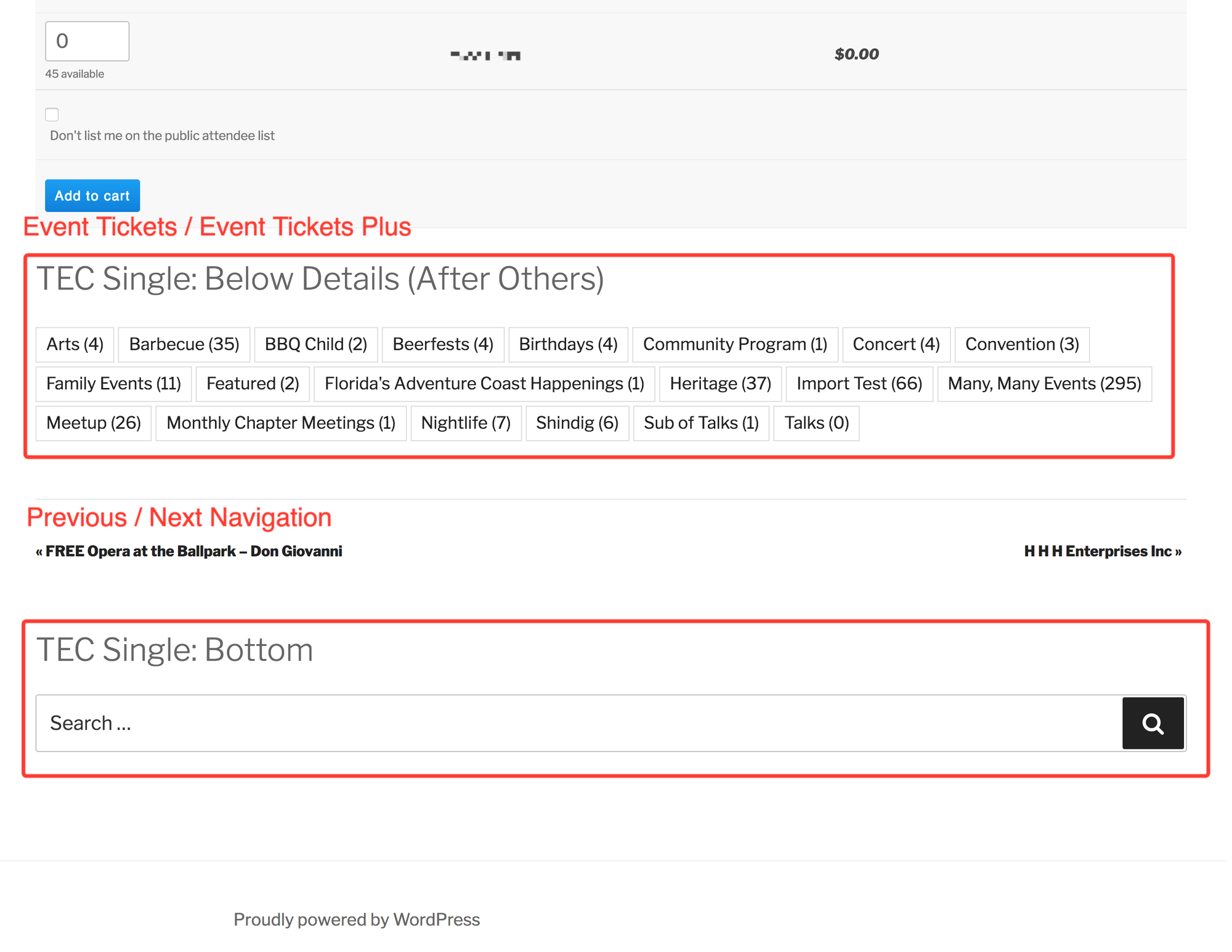Viewport: 1232px width, 952px height.
Task: Click the Add to cart button
Action: (92, 196)
